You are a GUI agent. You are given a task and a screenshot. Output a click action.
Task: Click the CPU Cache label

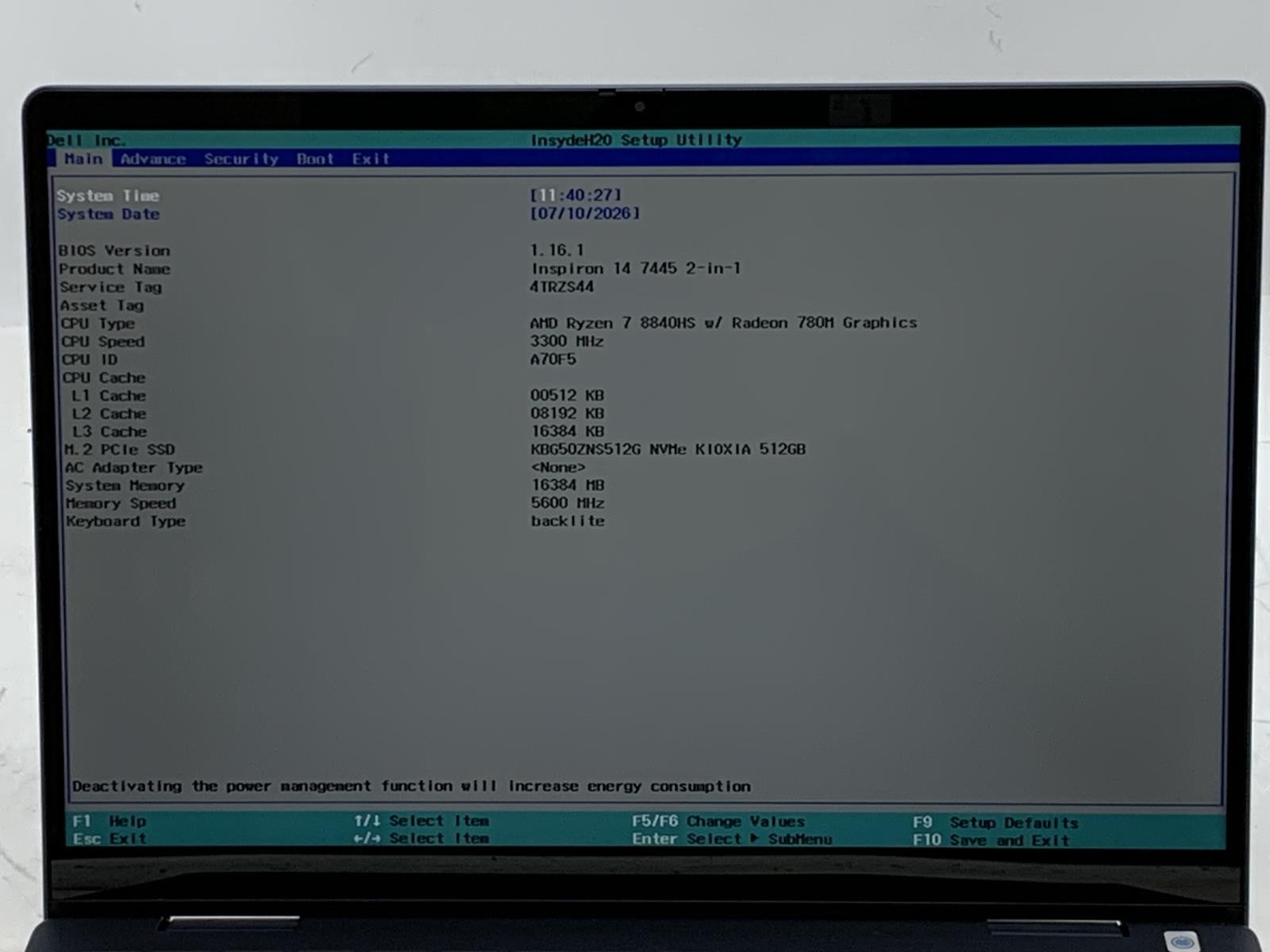click(x=104, y=378)
